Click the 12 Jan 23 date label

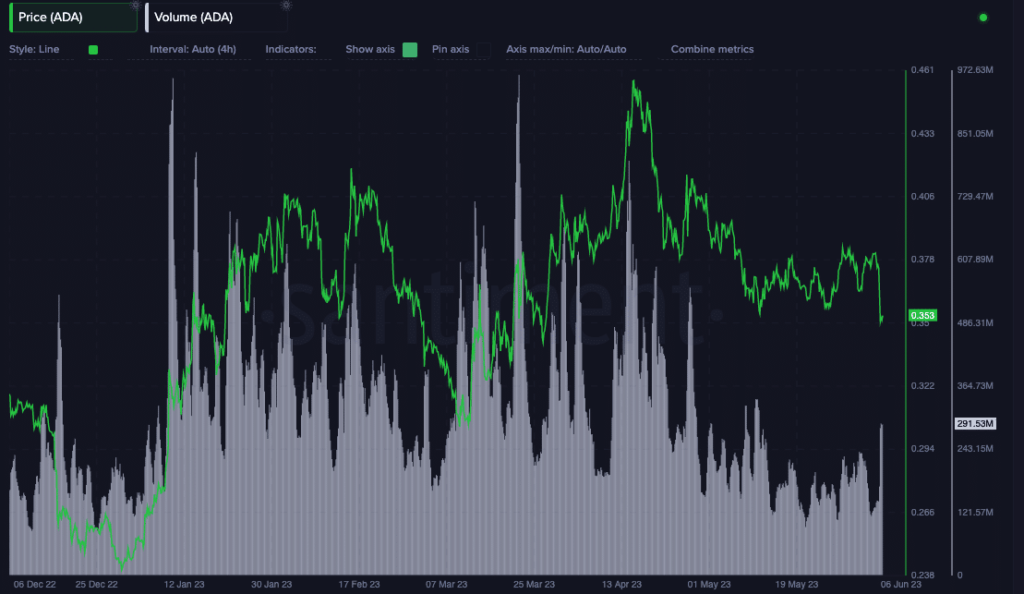pyautogui.click(x=185, y=584)
